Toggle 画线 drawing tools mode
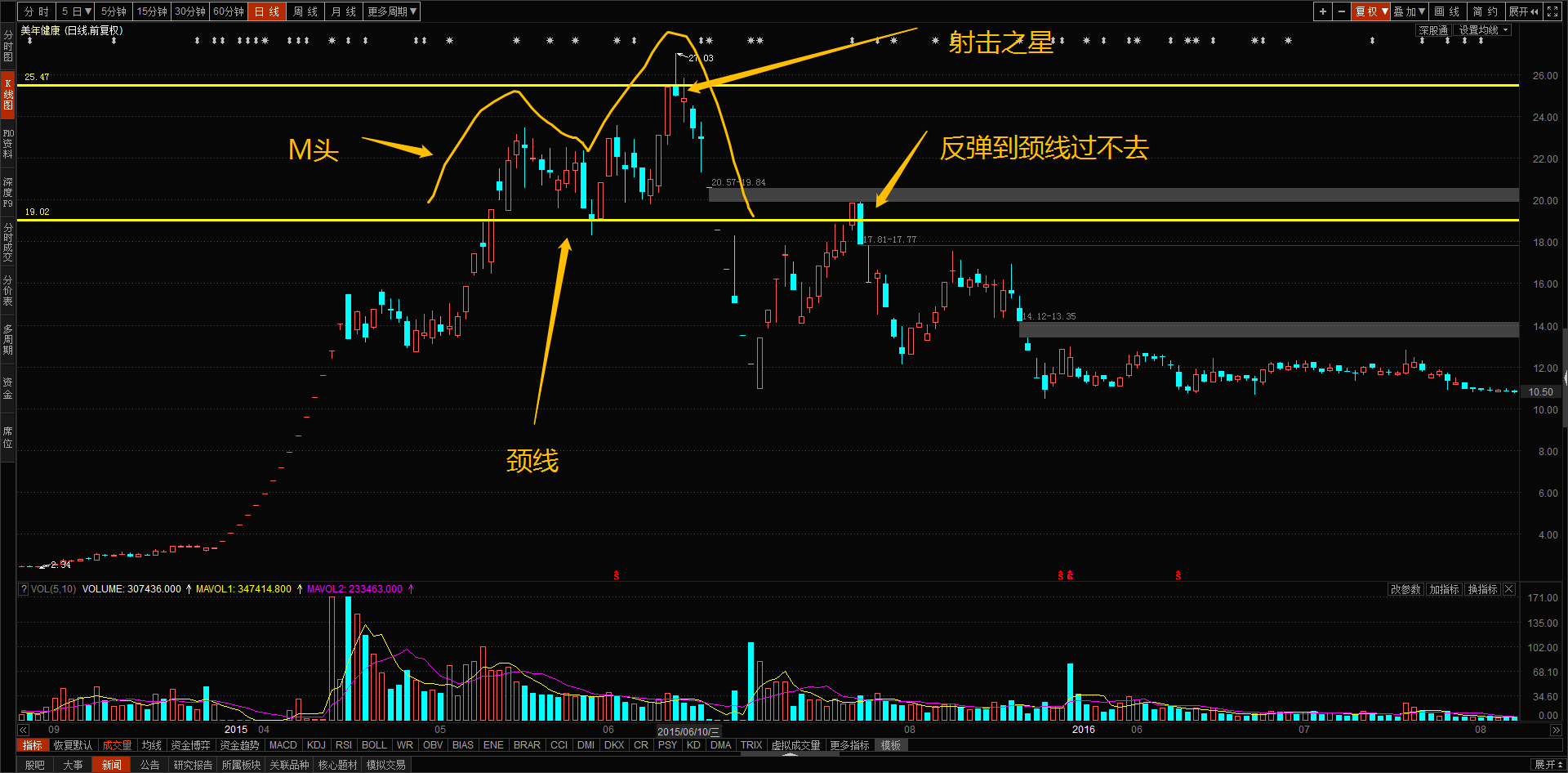The image size is (1568, 773). point(1447,11)
